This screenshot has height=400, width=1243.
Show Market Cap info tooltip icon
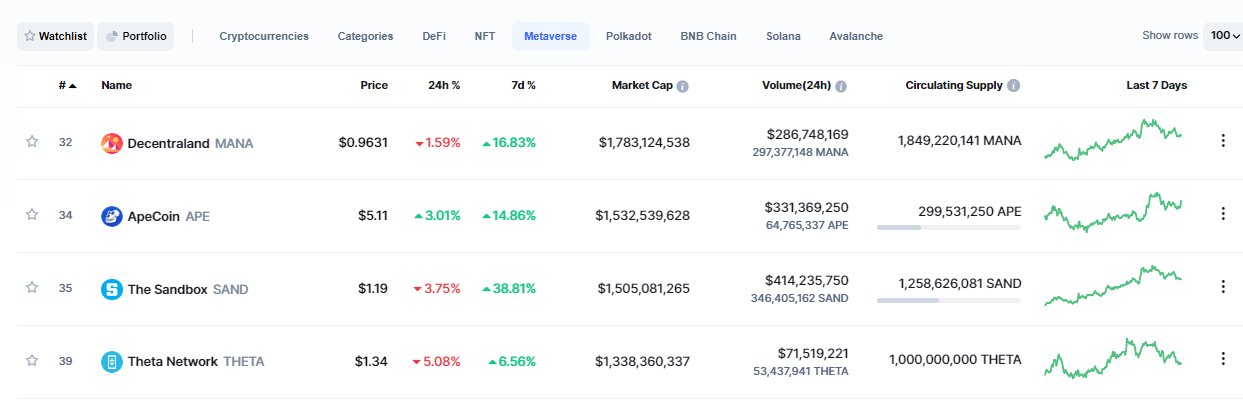click(x=683, y=86)
